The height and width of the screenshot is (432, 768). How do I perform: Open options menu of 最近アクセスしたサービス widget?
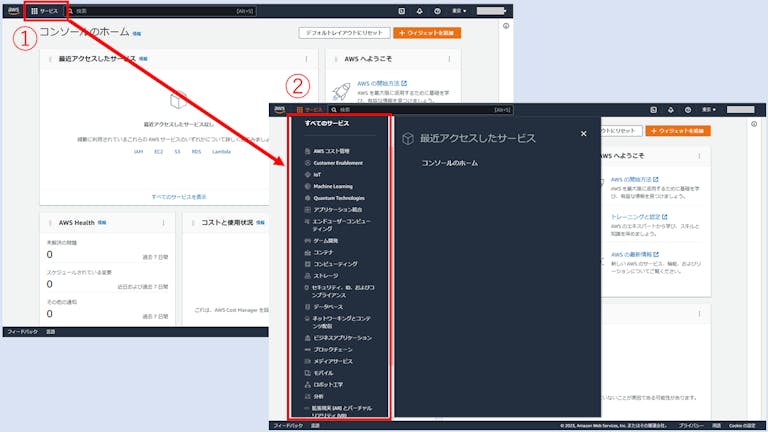click(307, 59)
